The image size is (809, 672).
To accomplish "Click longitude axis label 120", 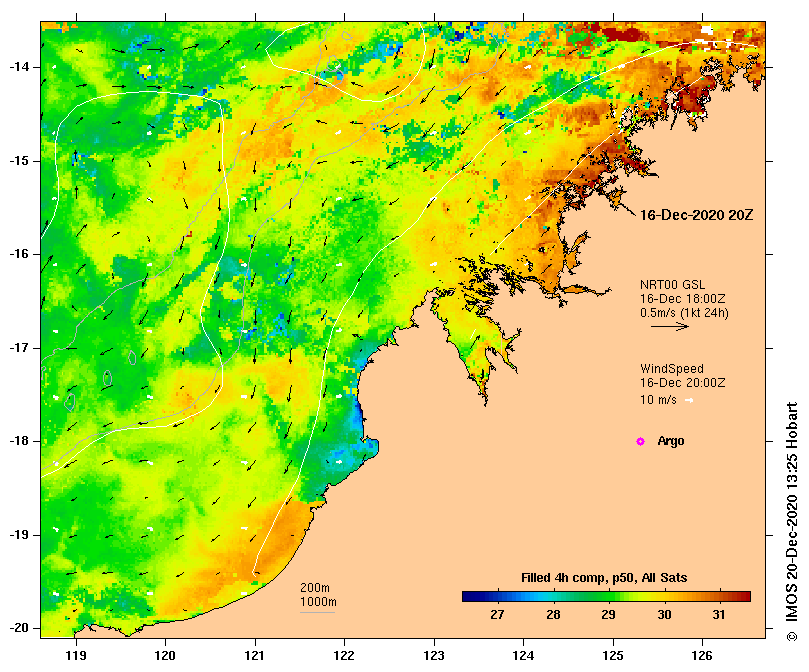I will 166,656.
